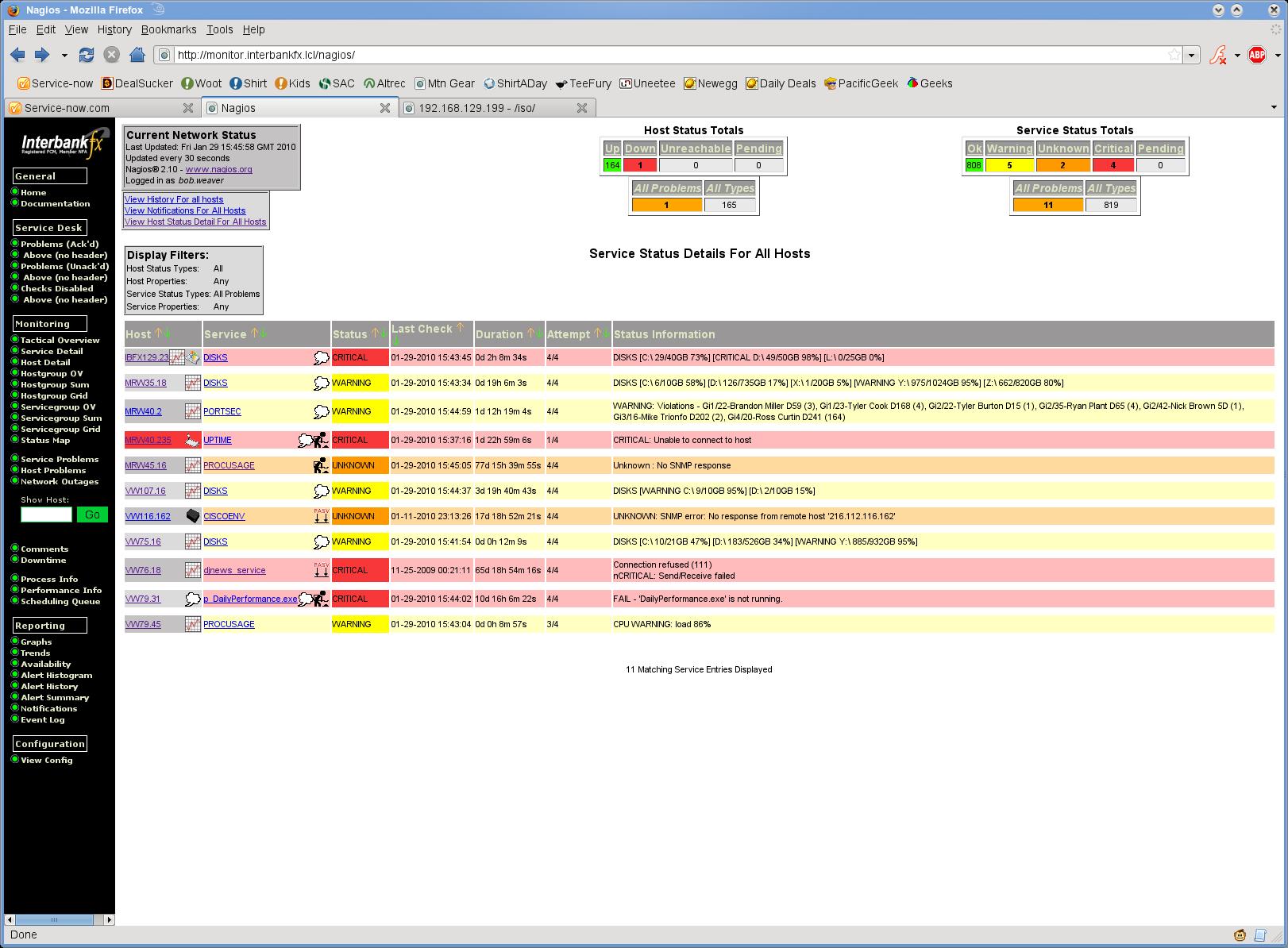Open the list-all-tabs dropdown on the tab bar
This screenshot has height=948, width=1288.
click(1275, 107)
